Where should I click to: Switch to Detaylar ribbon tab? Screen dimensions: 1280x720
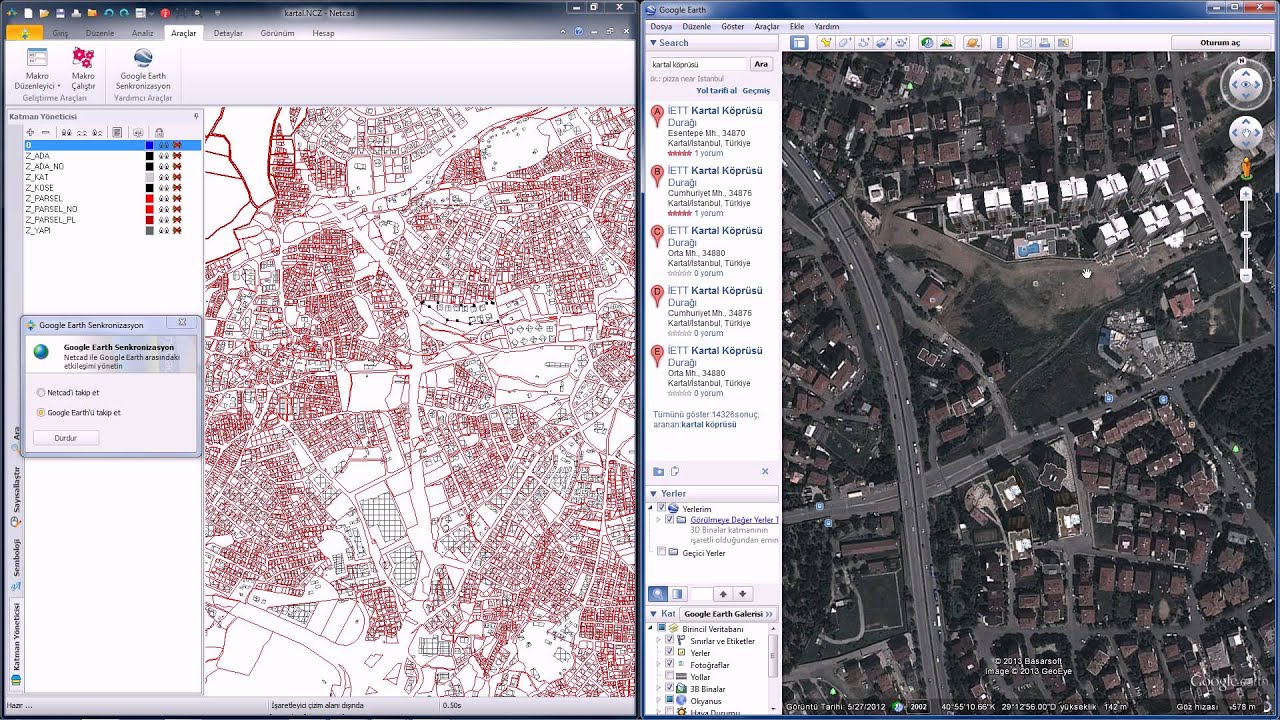(x=228, y=33)
